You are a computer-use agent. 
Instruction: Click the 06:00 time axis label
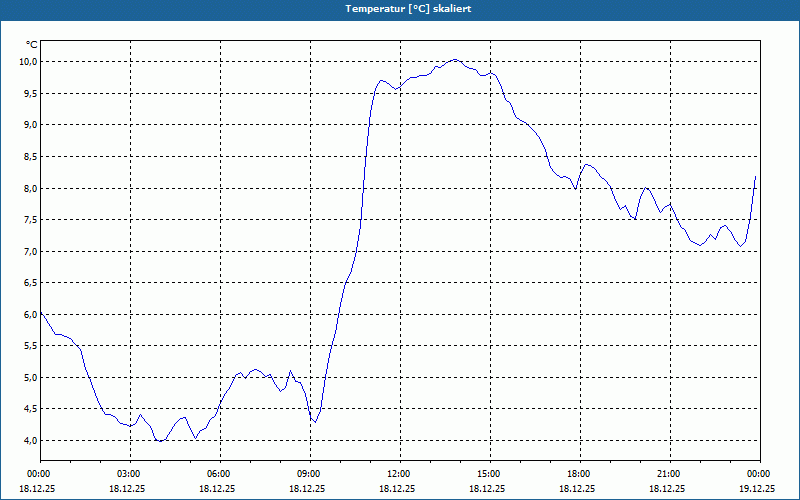click(220, 474)
